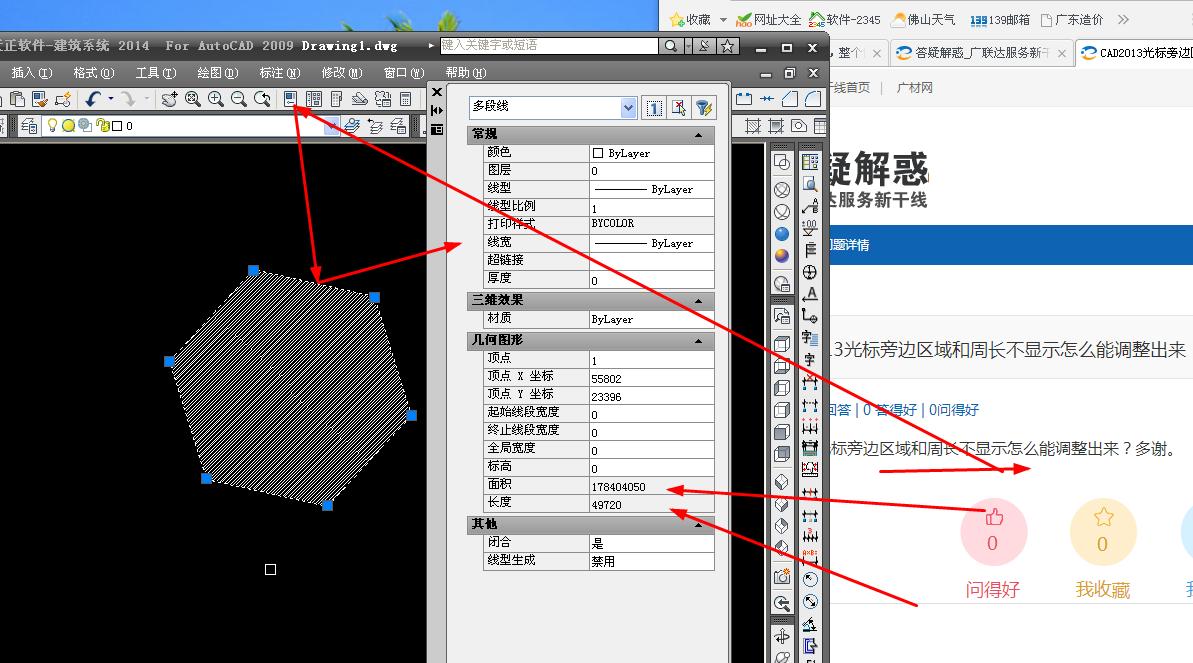
Task: Open 广材网 link on webpage
Action: (915, 88)
